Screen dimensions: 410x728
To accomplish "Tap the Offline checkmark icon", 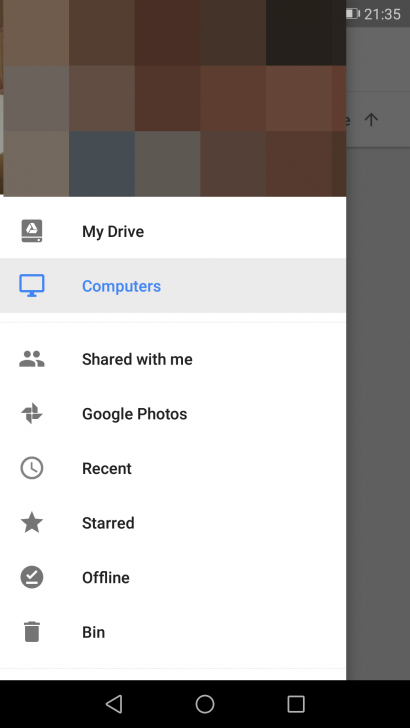I will (32, 577).
